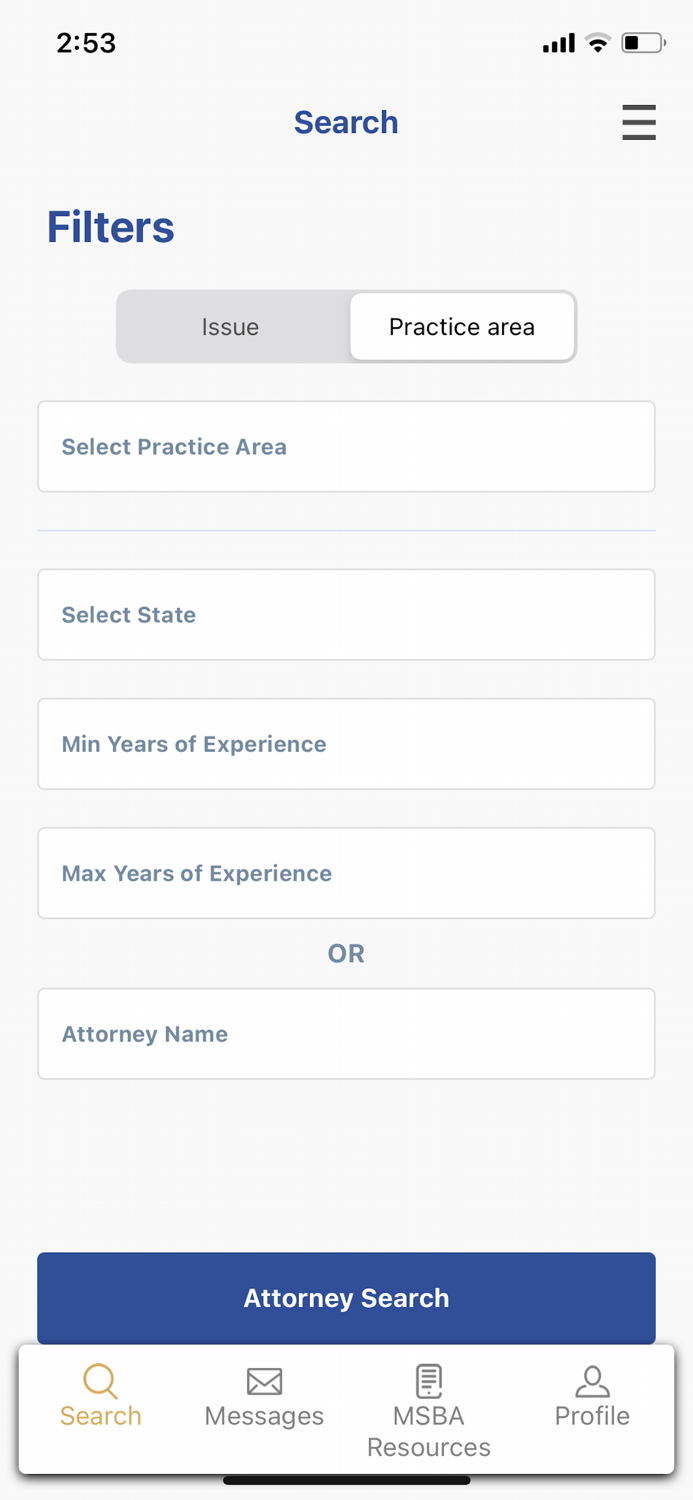
Task: Tap the MSBA Resources document icon
Action: [428, 1380]
